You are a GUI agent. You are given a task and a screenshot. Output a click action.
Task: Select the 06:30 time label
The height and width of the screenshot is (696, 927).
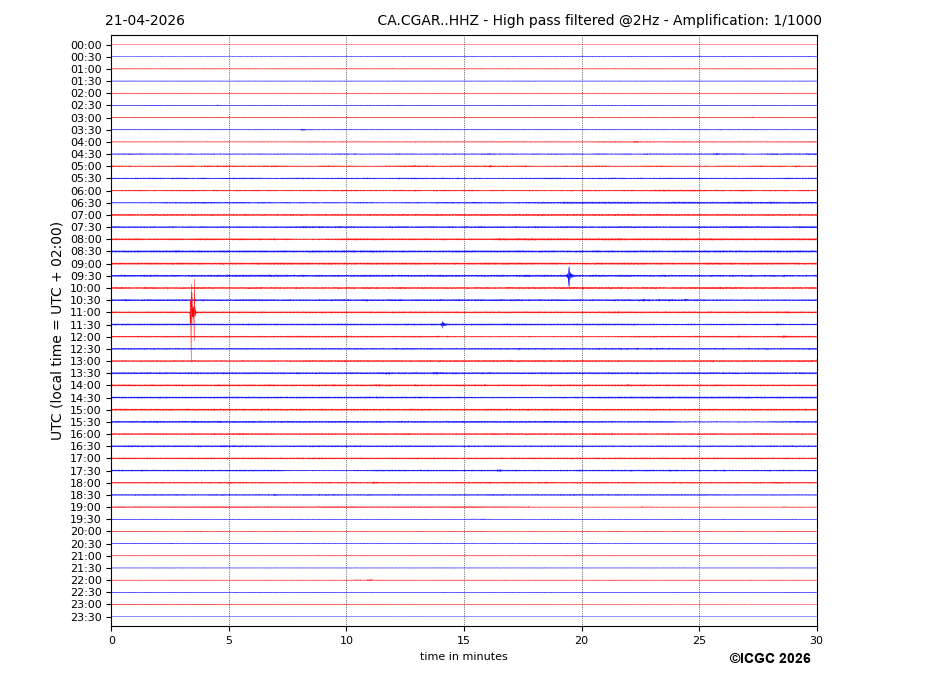click(x=86, y=203)
